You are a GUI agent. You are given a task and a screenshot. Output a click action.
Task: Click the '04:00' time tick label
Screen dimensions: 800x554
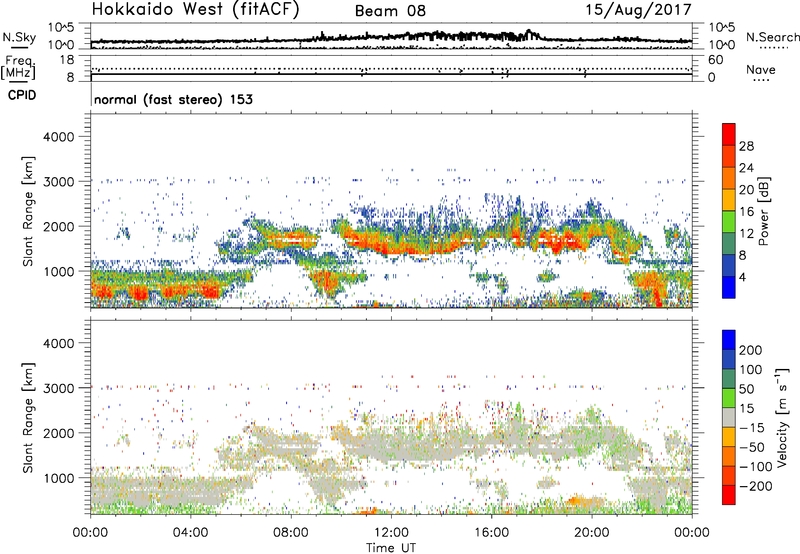click(190, 533)
